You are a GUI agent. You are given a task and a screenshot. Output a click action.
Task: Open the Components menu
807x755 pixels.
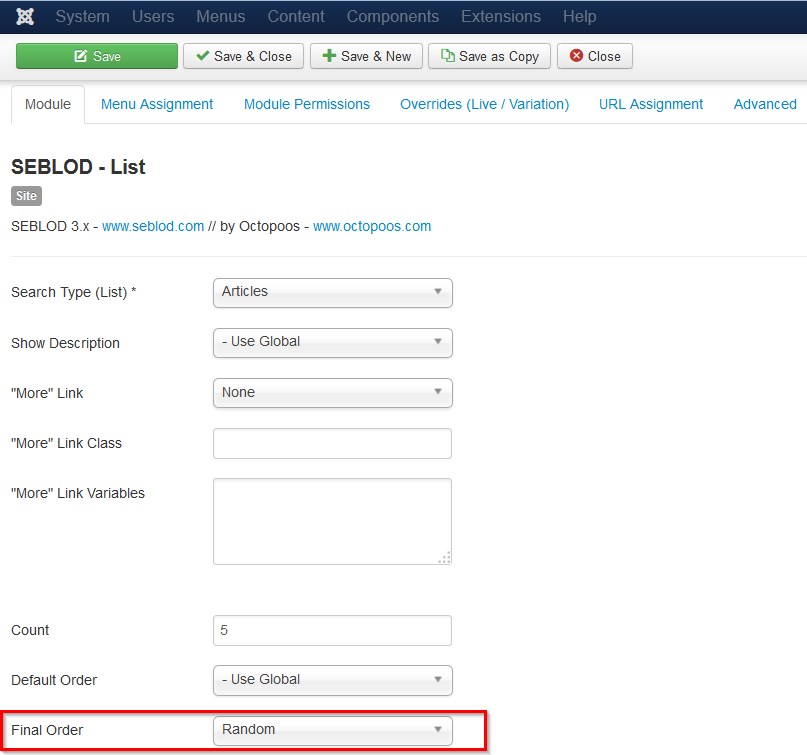pos(393,16)
